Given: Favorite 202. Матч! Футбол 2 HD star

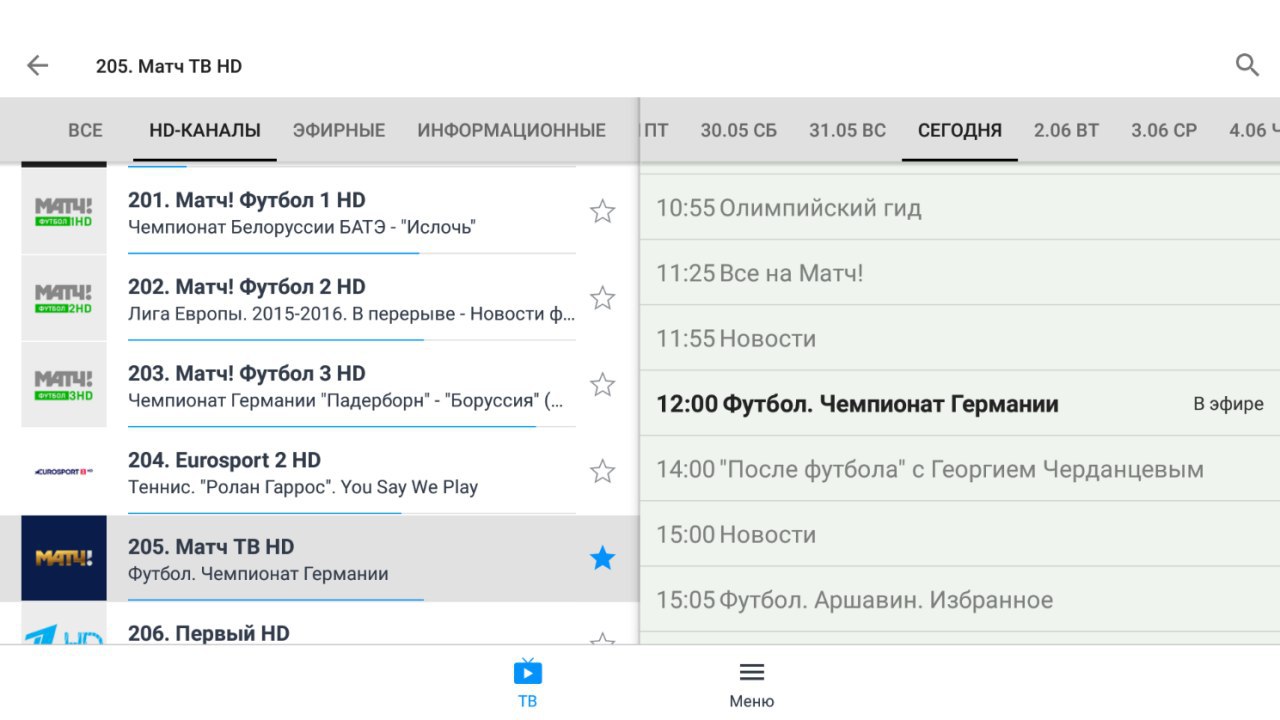Looking at the screenshot, I should click(602, 298).
